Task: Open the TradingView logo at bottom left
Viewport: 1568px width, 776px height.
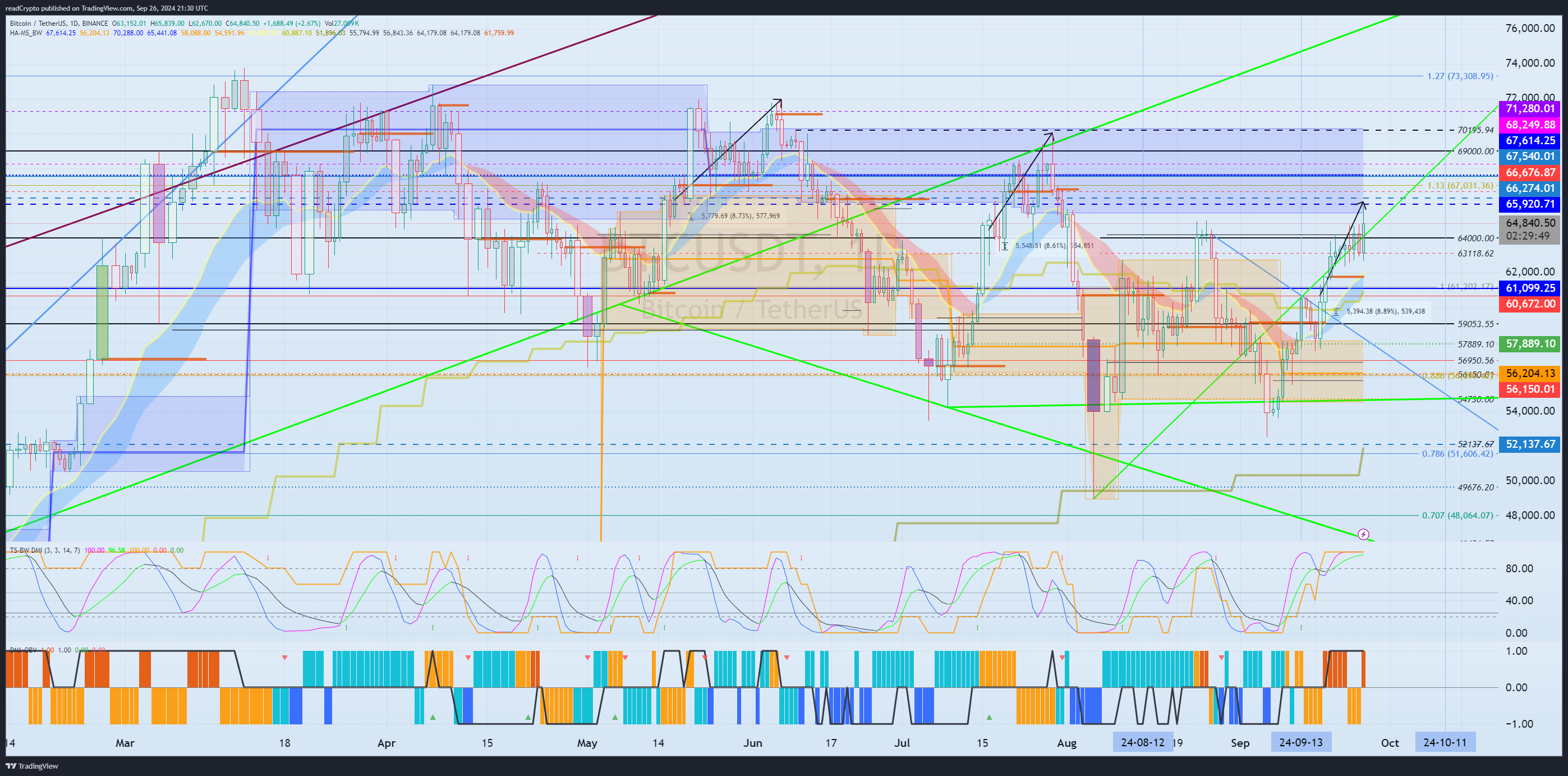Action: coord(31,766)
